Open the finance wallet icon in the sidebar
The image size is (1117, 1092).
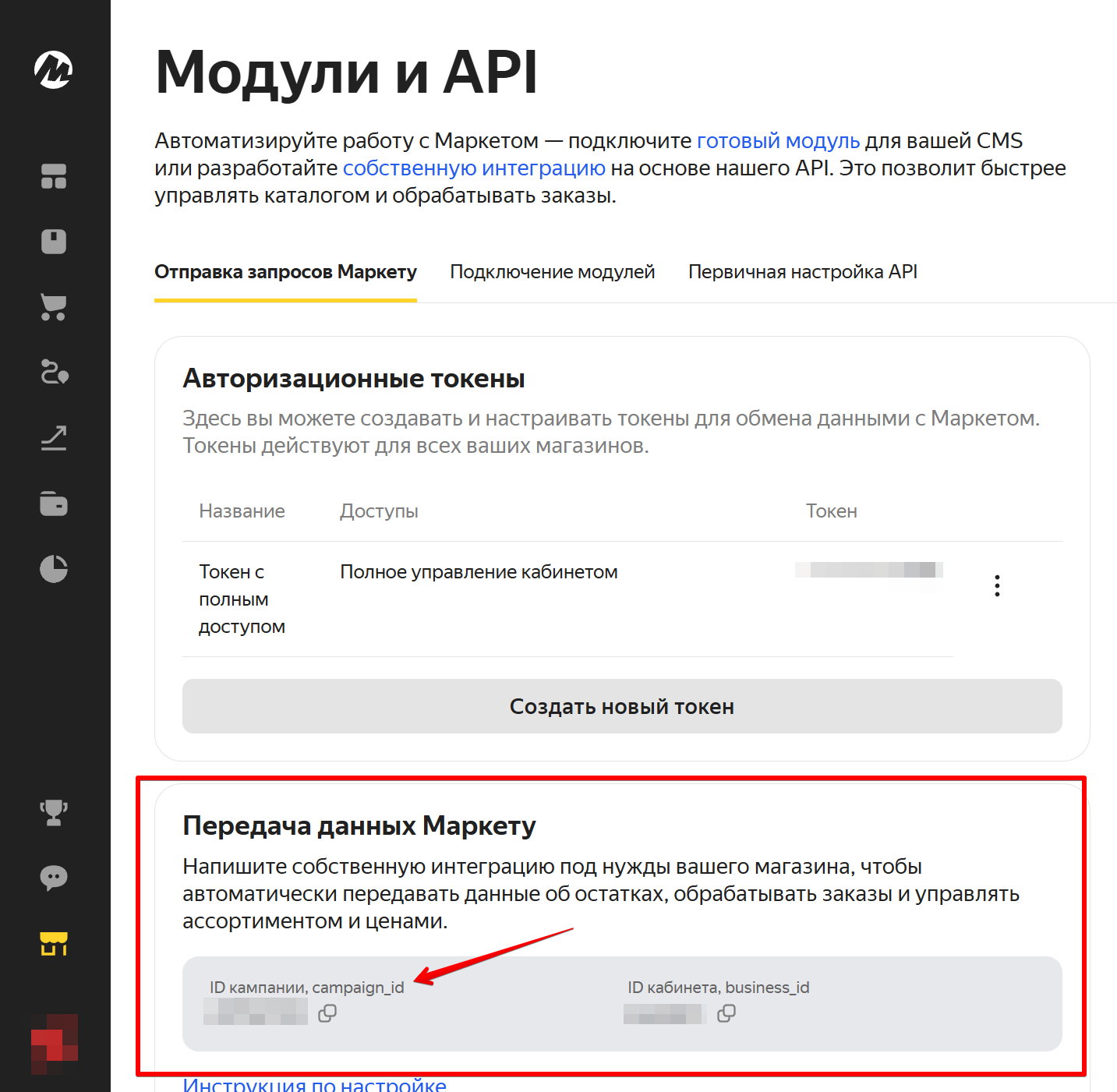pos(54,504)
